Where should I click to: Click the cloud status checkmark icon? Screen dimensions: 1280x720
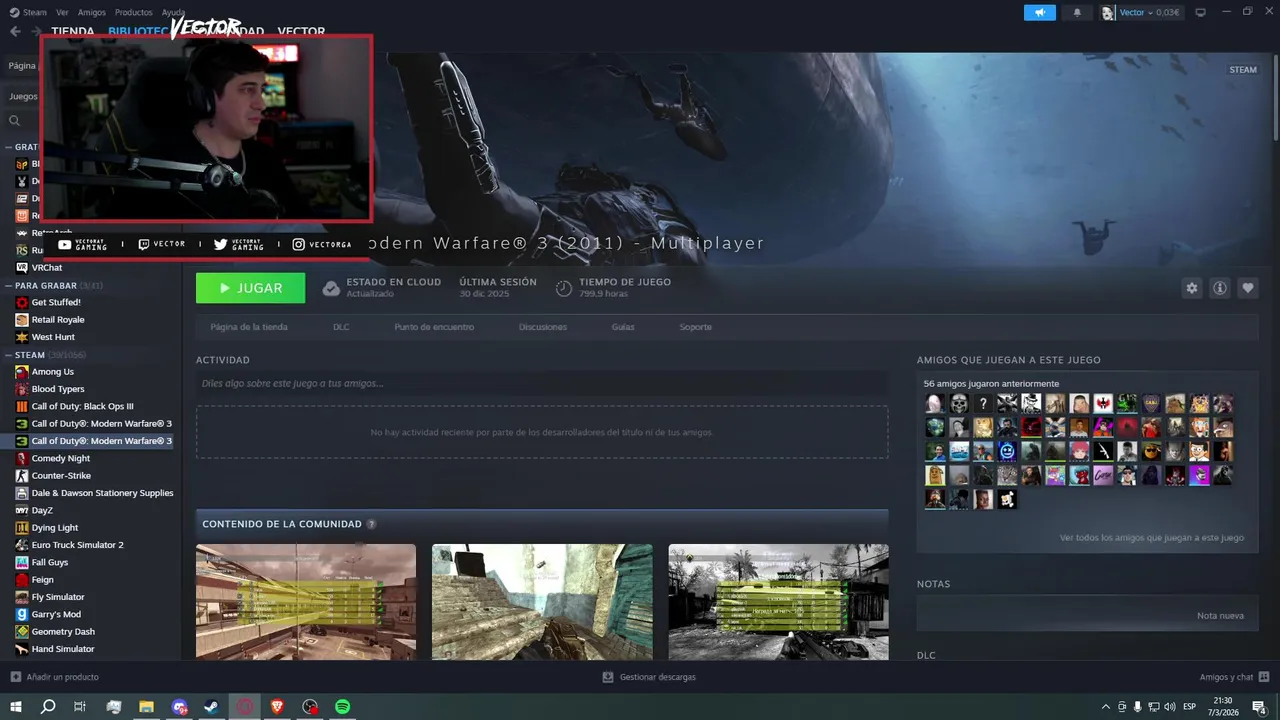click(x=331, y=288)
